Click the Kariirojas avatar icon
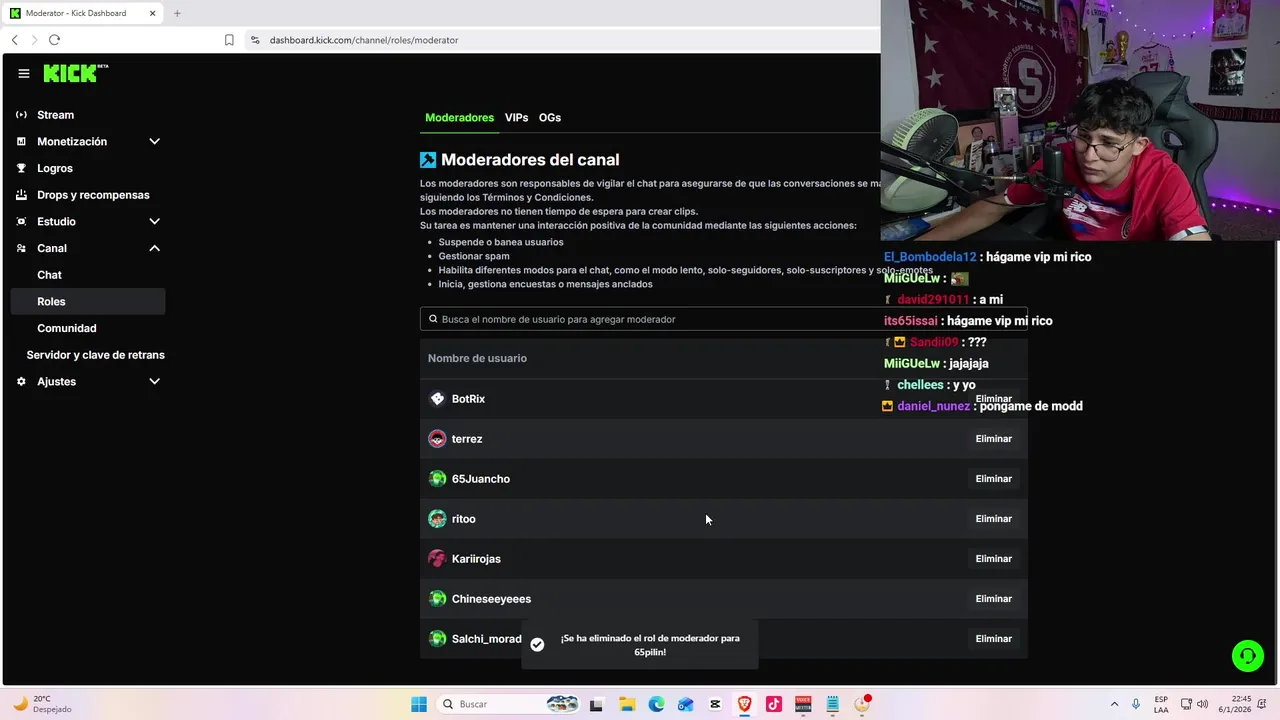1280x720 pixels. pyautogui.click(x=437, y=558)
